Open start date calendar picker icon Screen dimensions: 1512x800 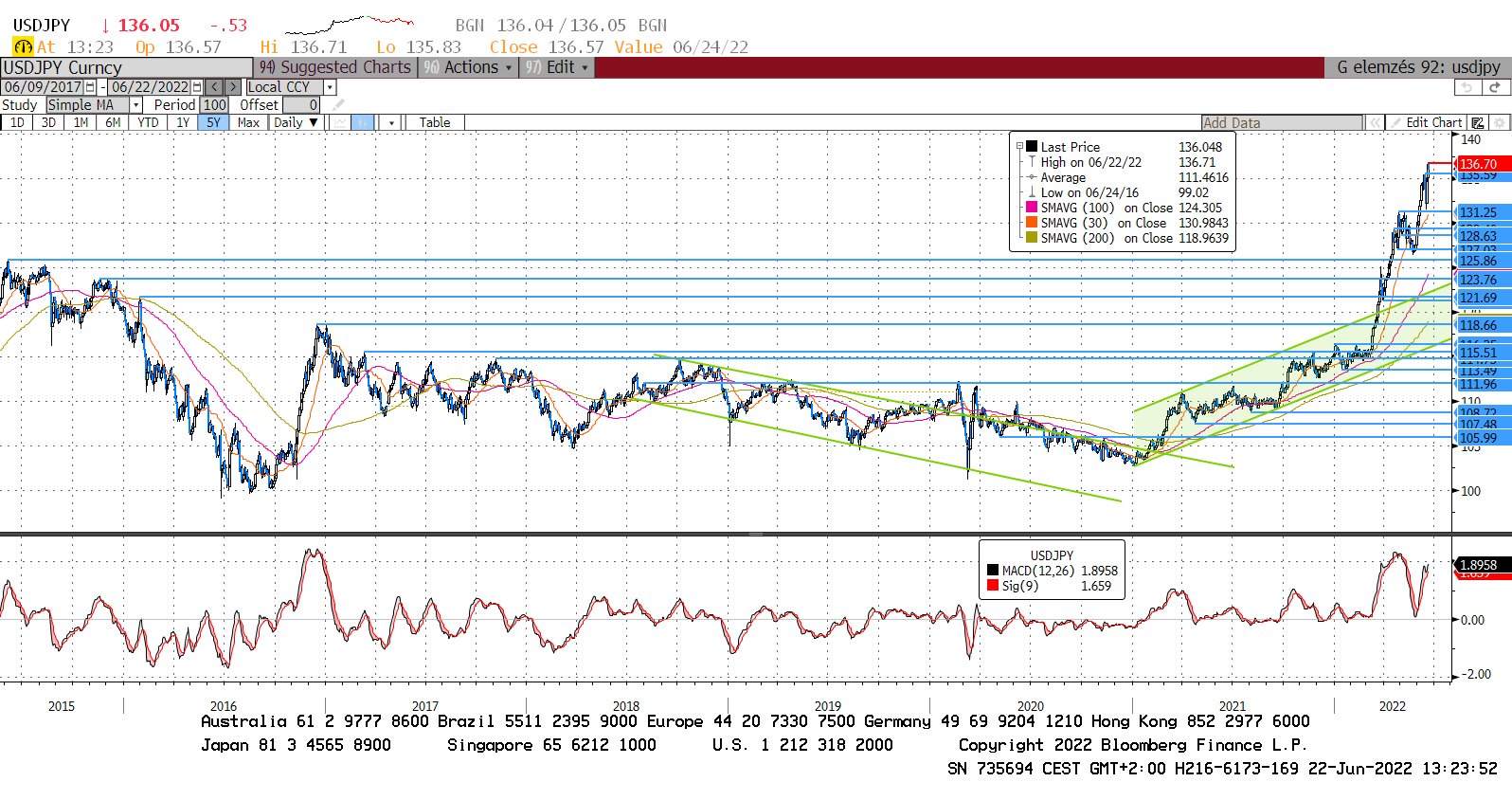90,86
